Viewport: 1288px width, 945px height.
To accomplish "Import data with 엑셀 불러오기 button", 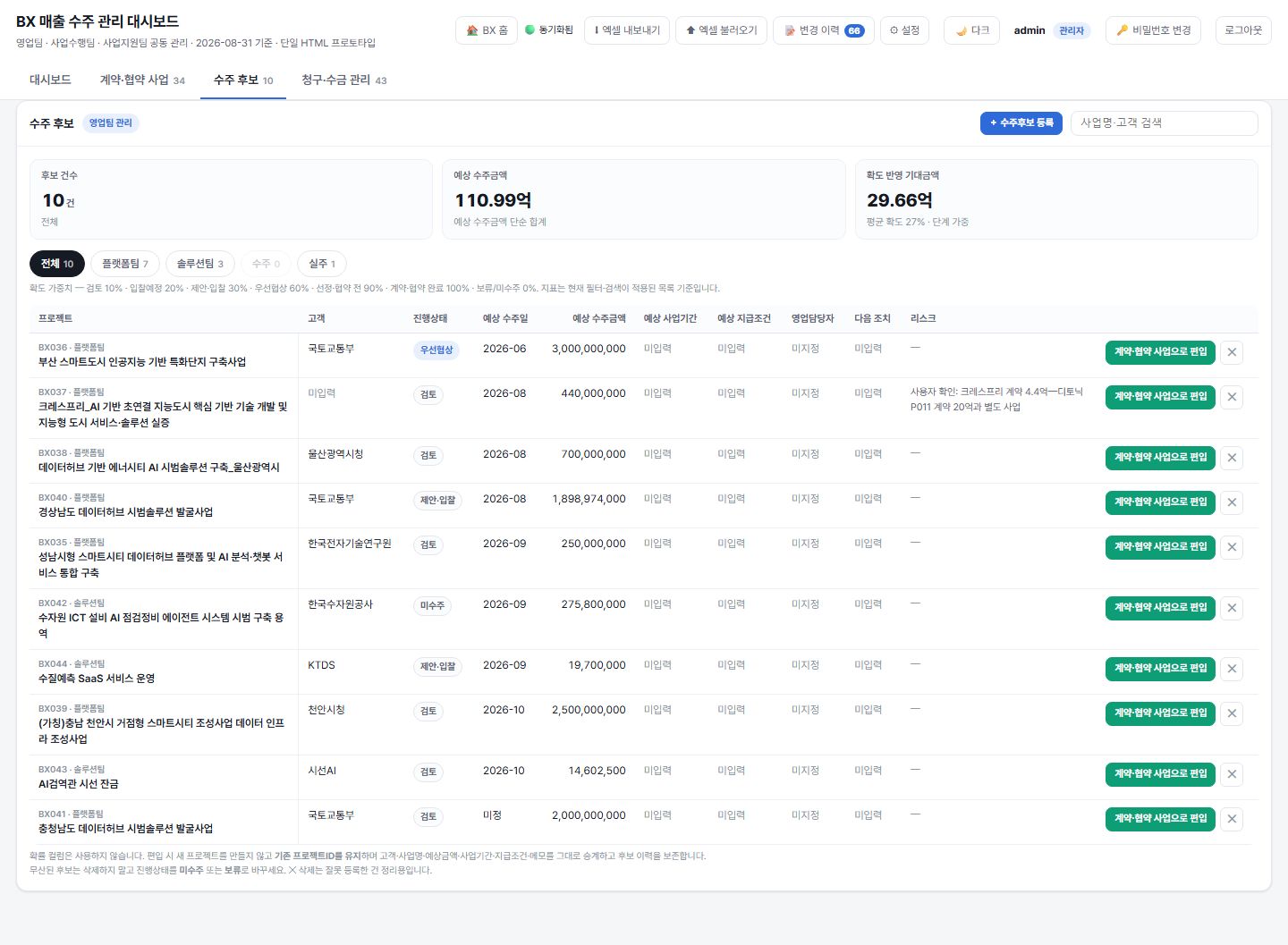I will [722, 30].
